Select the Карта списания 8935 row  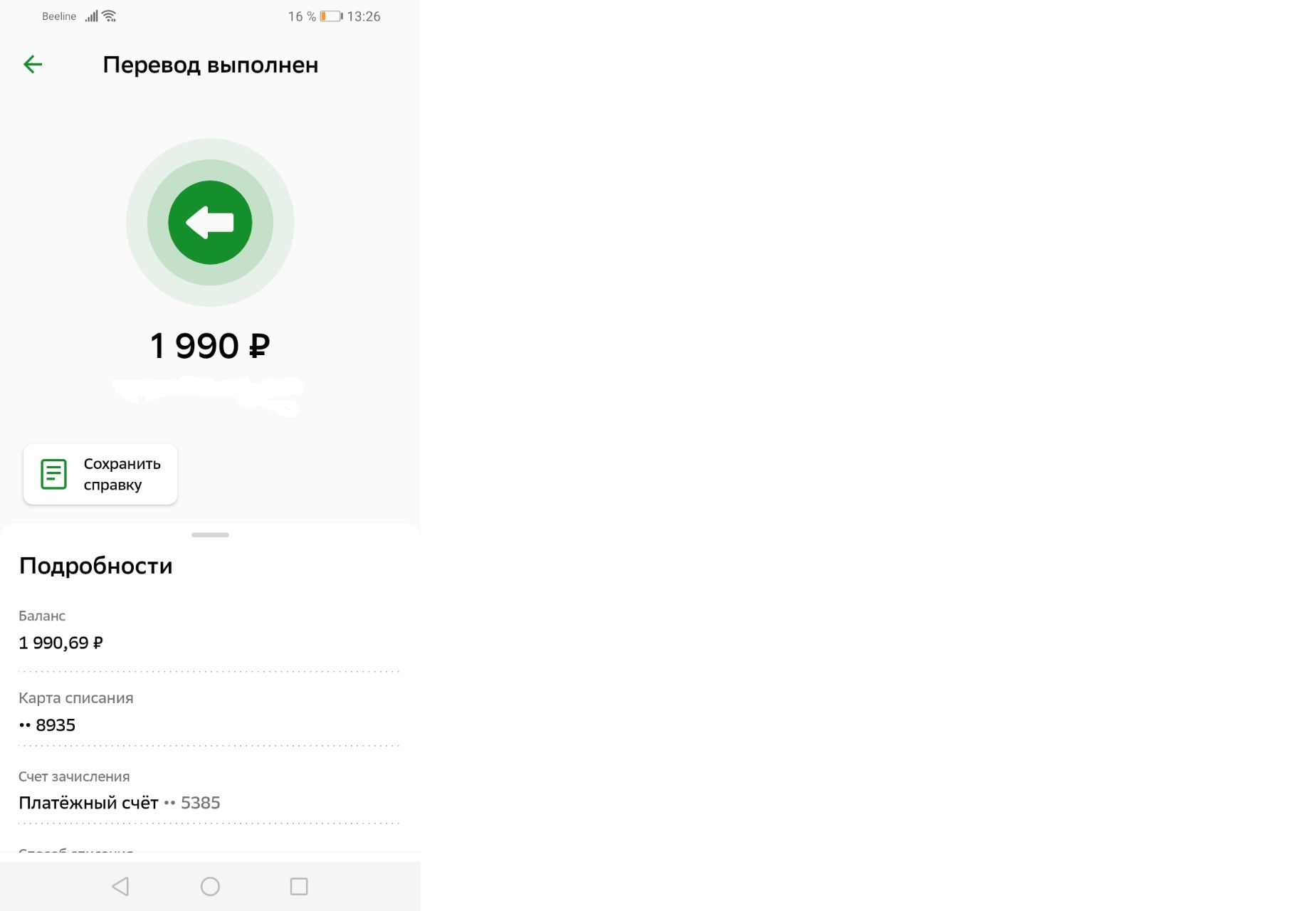click(x=209, y=711)
